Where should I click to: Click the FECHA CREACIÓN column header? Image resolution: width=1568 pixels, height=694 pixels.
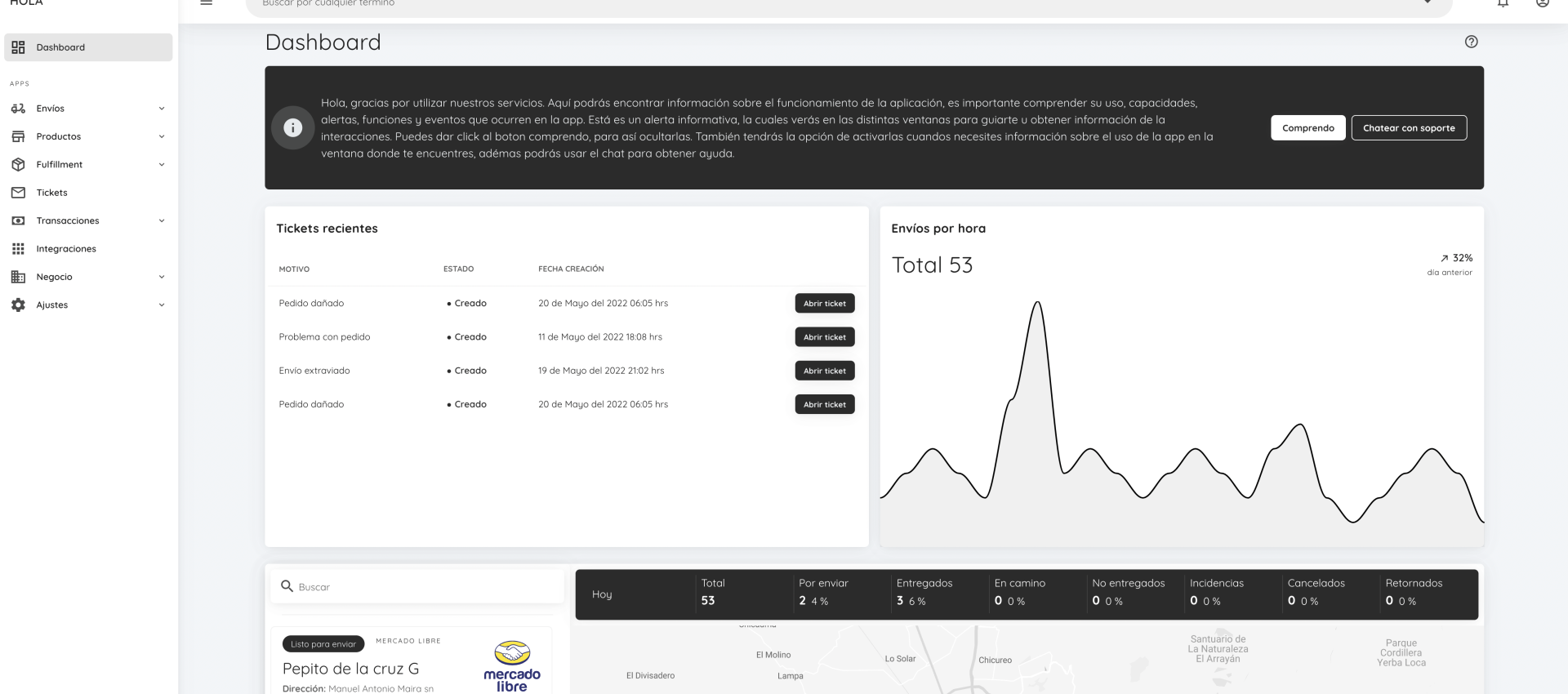tap(571, 269)
